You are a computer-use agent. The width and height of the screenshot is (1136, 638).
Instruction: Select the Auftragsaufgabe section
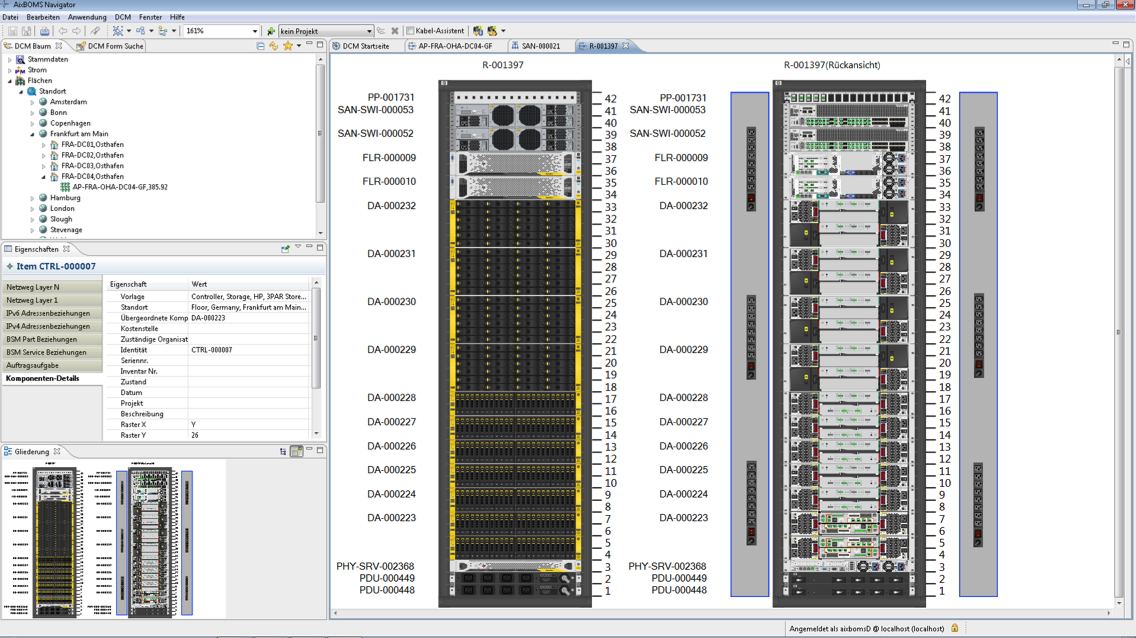click(x=52, y=366)
